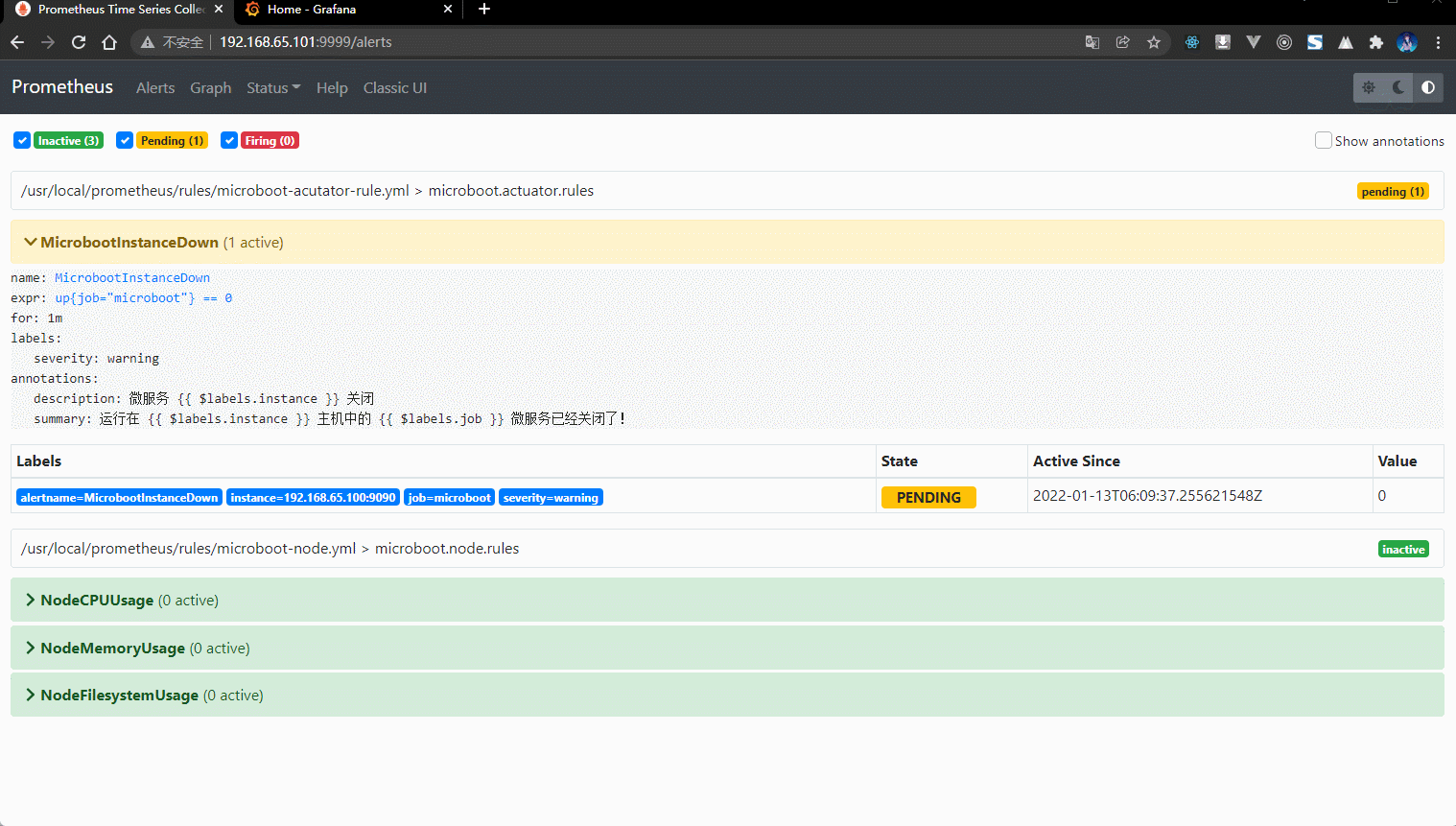The width and height of the screenshot is (1456, 826).
Task: Share this page using the share icon
Action: tap(1123, 42)
